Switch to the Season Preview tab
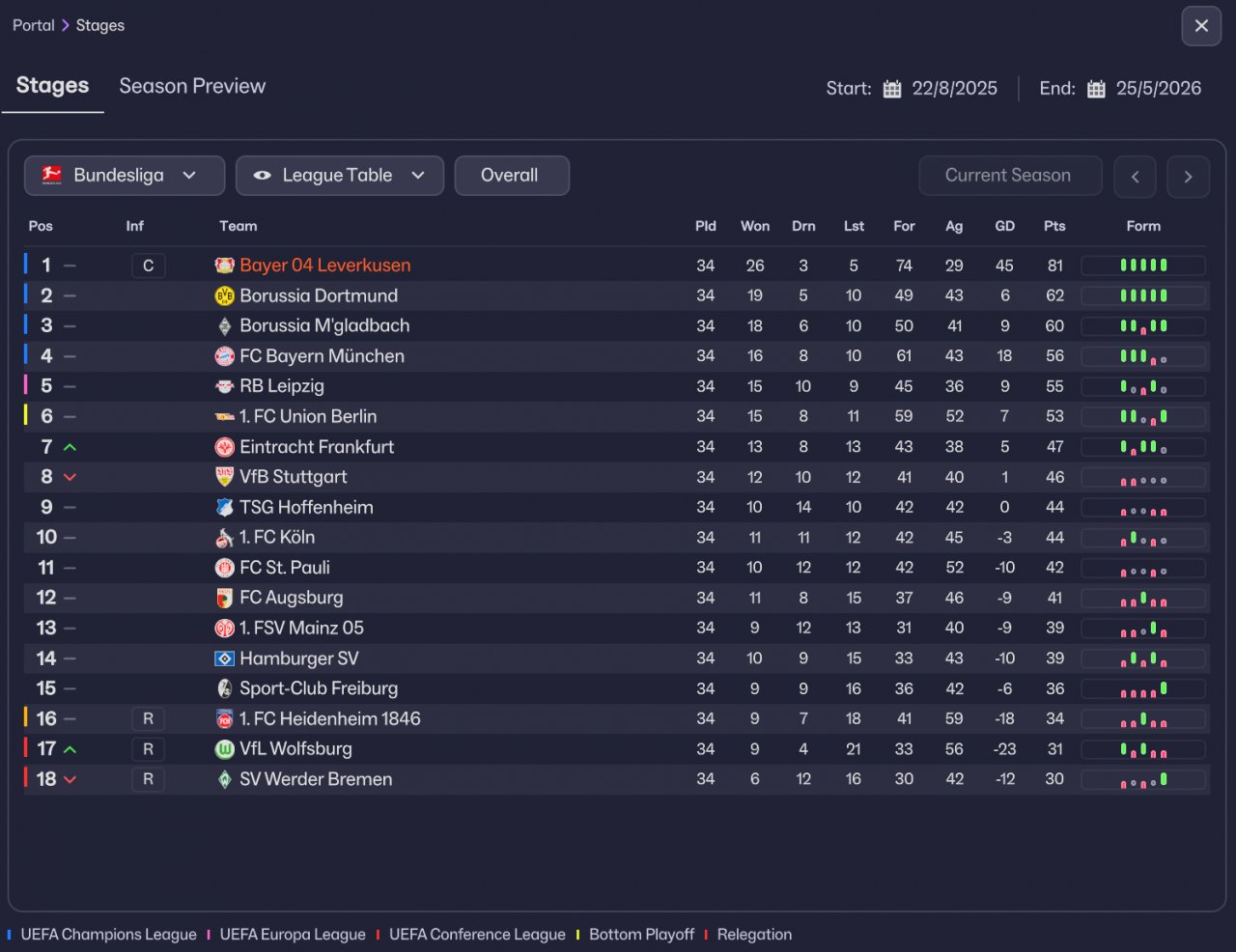Image resolution: width=1236 pixels, height=952 pixels. tap(192, 86)
